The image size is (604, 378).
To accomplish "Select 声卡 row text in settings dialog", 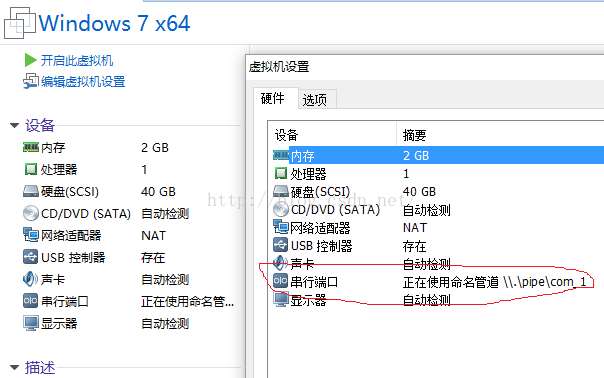I will (302, 264).
